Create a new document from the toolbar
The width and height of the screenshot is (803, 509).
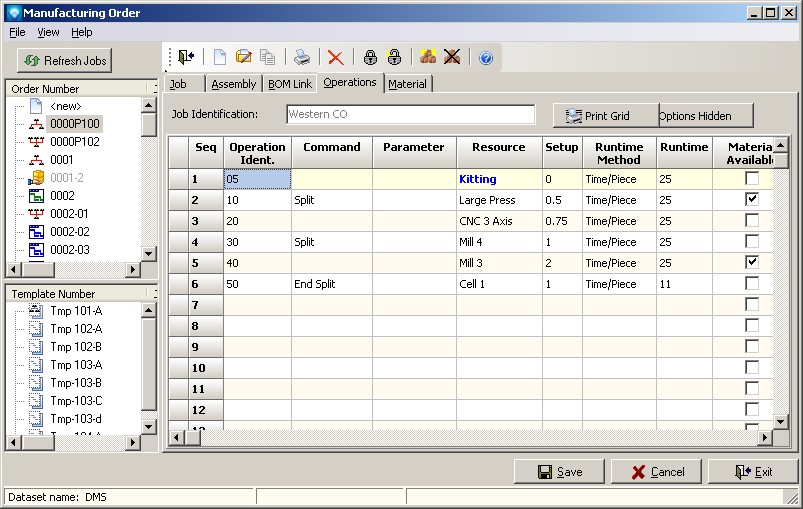pyautogui.click(x=220, y=58)
